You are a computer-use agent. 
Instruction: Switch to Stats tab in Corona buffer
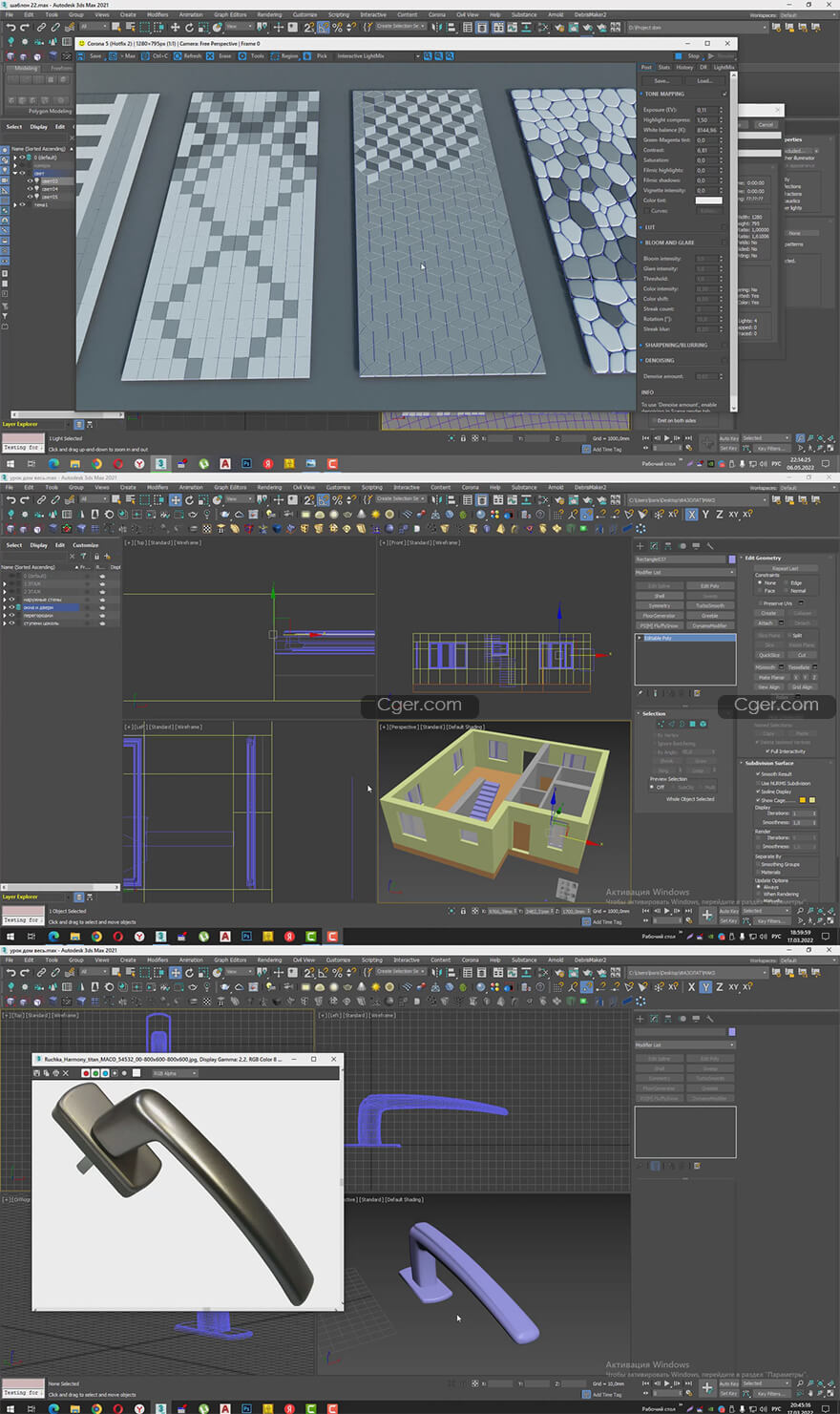click(x=663, y=67)
